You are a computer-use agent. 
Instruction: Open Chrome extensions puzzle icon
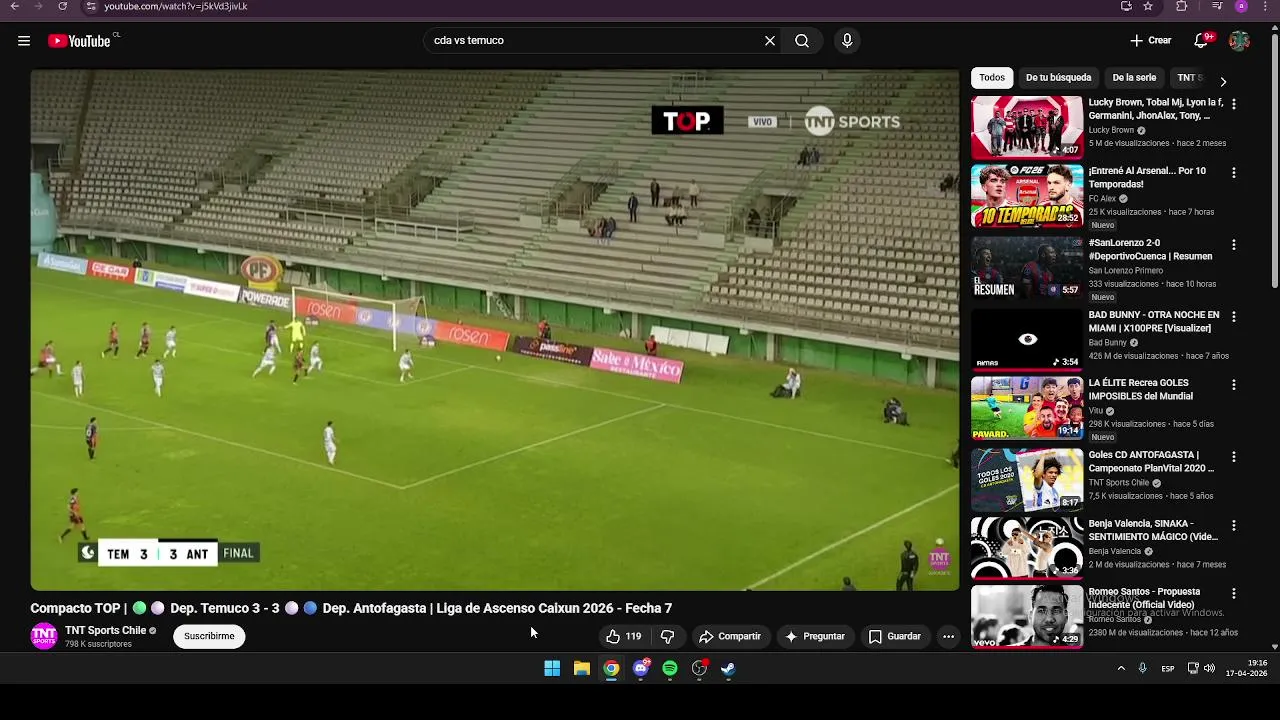click(x=1182, y=6)
